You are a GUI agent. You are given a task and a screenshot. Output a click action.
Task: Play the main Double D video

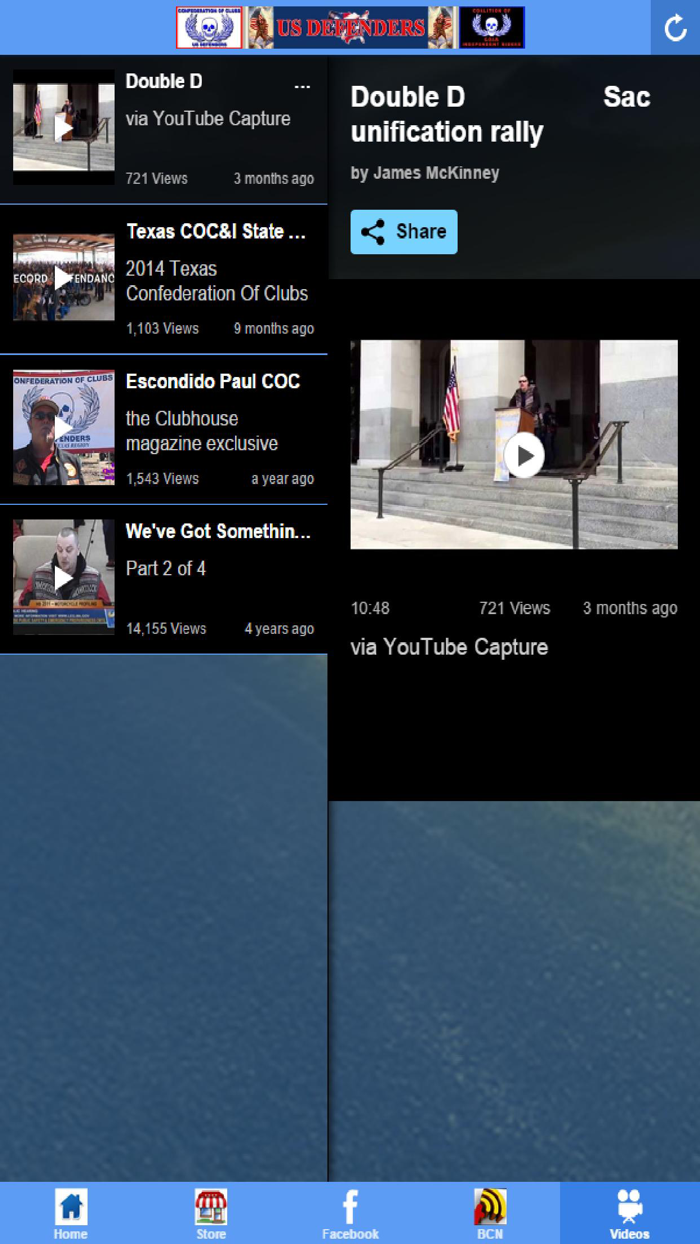[x=524, y=455]
